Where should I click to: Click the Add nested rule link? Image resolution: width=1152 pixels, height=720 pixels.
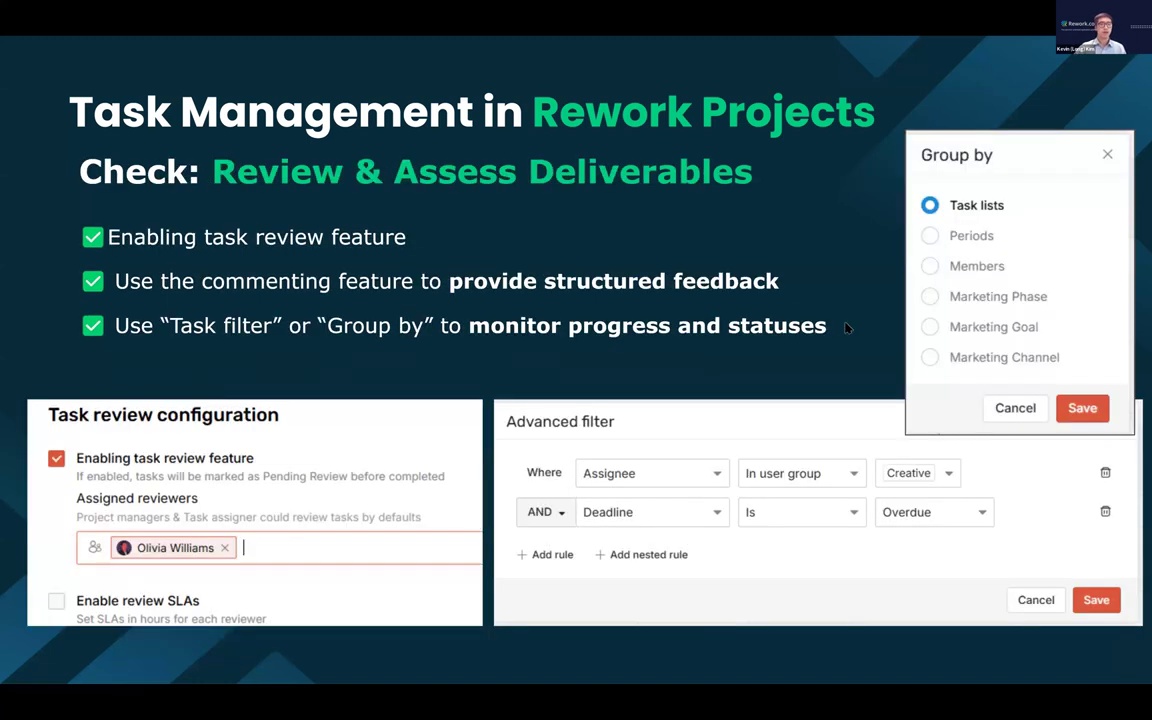pyautogui.click(x=641, y=555)
